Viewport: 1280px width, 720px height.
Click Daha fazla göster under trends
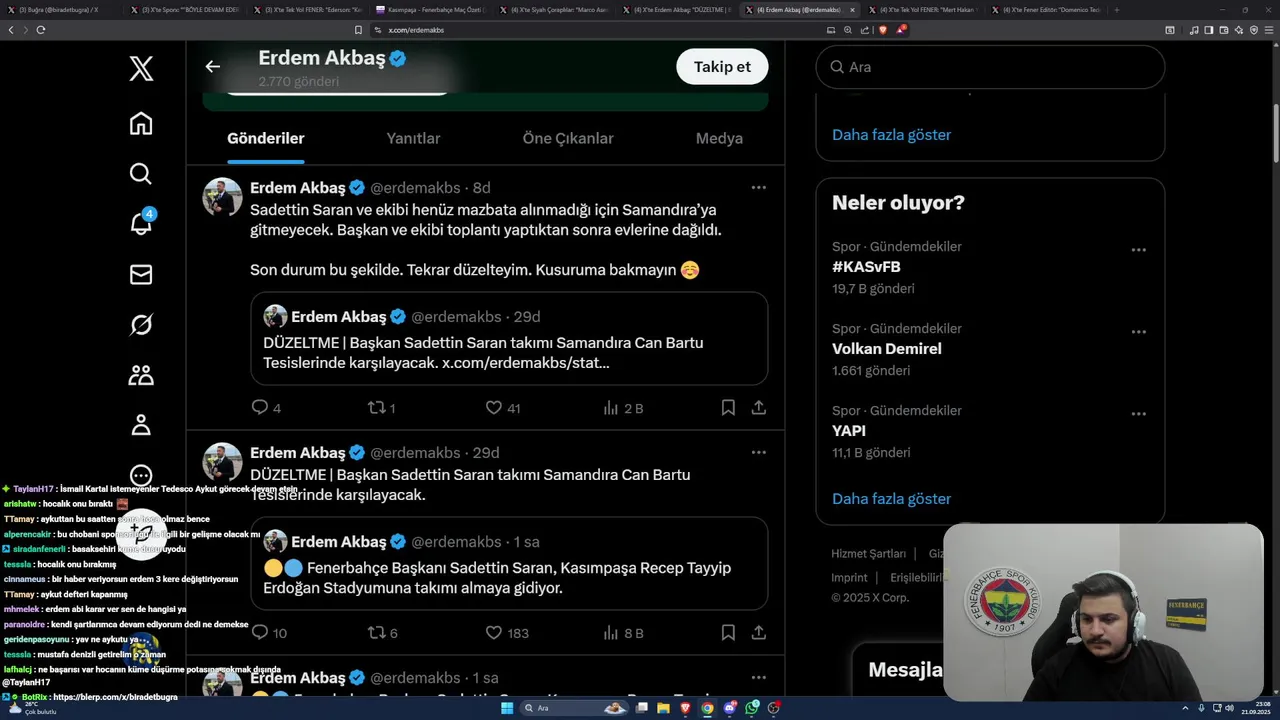[891, 498]
